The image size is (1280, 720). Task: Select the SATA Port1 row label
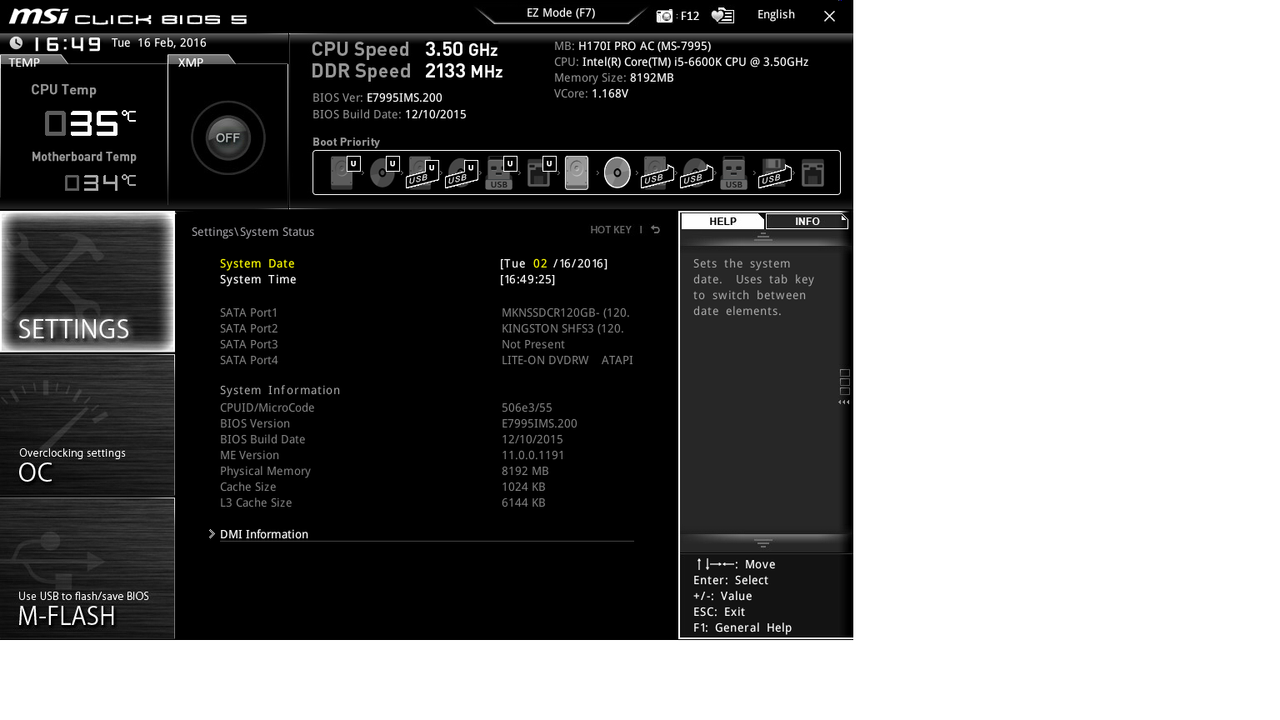tap(249, 313)
